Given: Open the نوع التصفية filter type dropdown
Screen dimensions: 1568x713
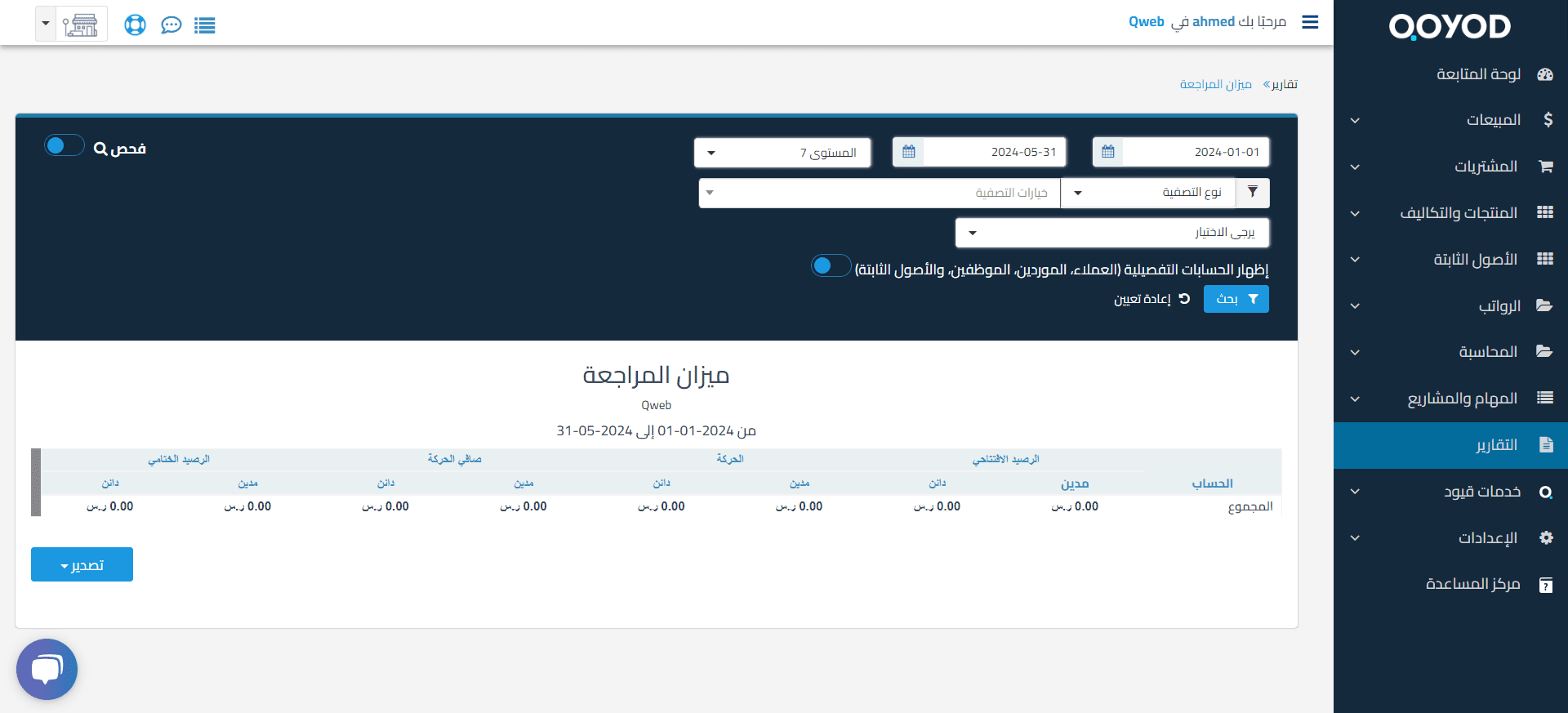Looking at the screenshot, I should (x=1148, y=193).
